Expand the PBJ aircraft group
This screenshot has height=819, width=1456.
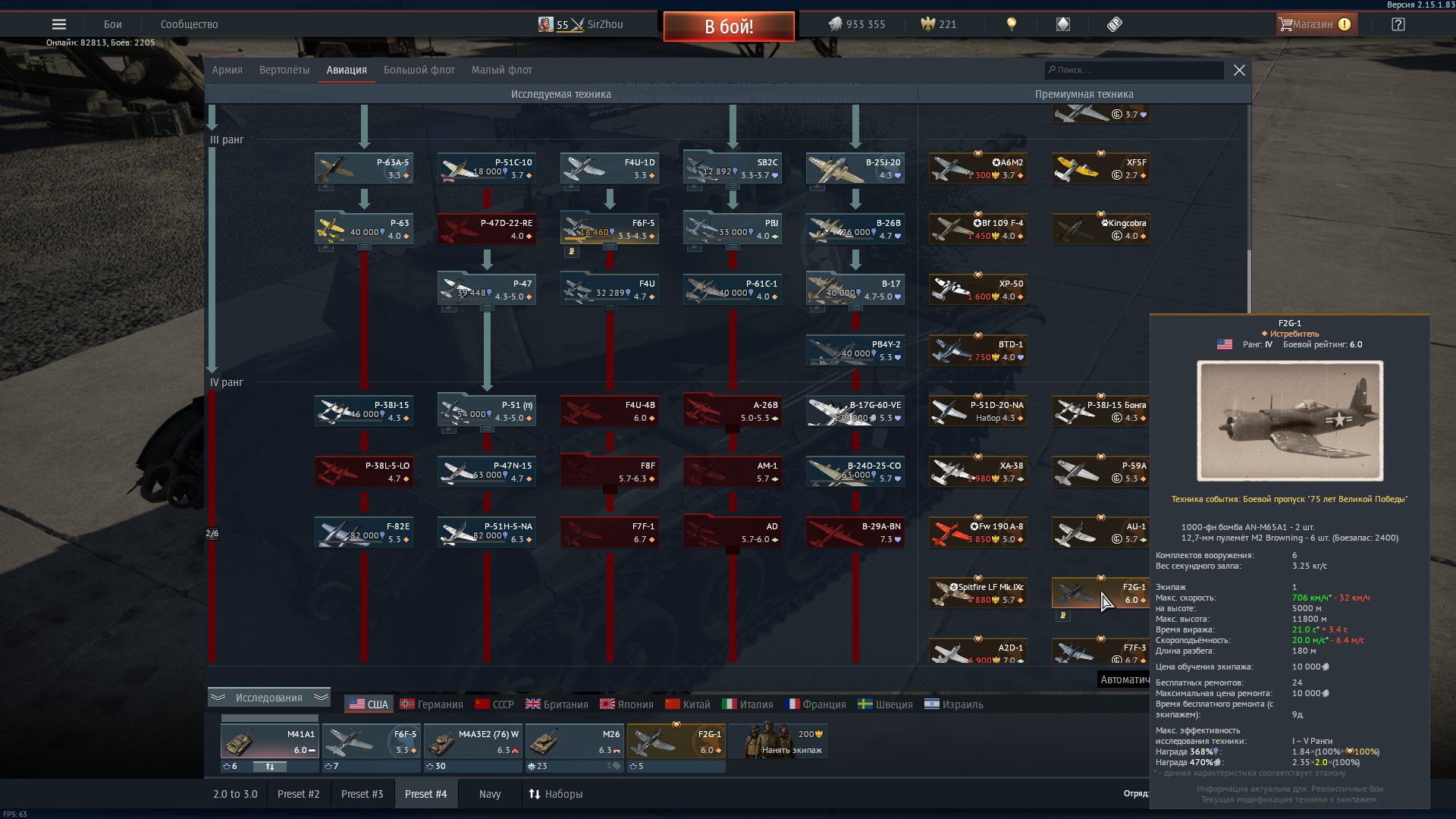coord(733,247)
